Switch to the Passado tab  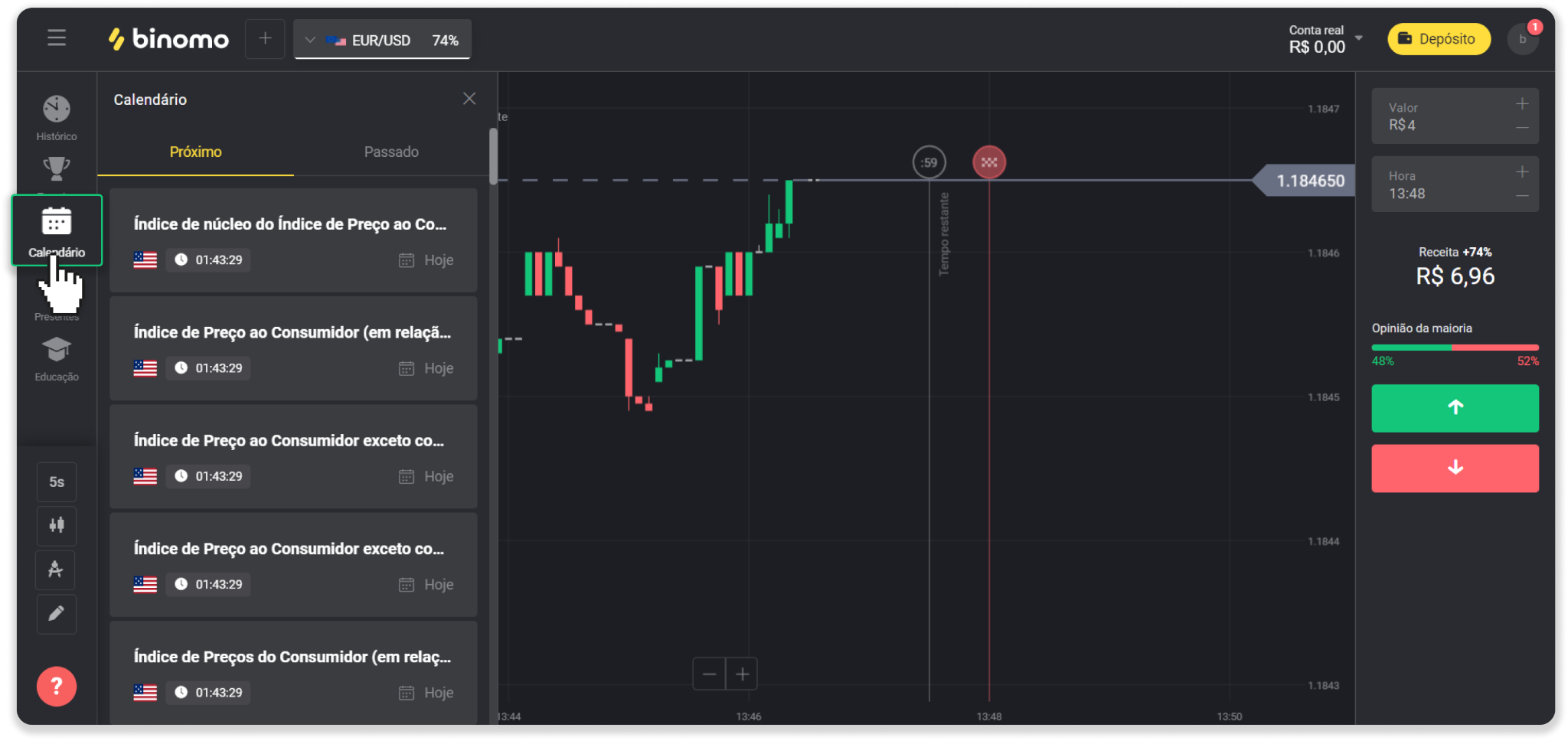(x=391, y=152)
